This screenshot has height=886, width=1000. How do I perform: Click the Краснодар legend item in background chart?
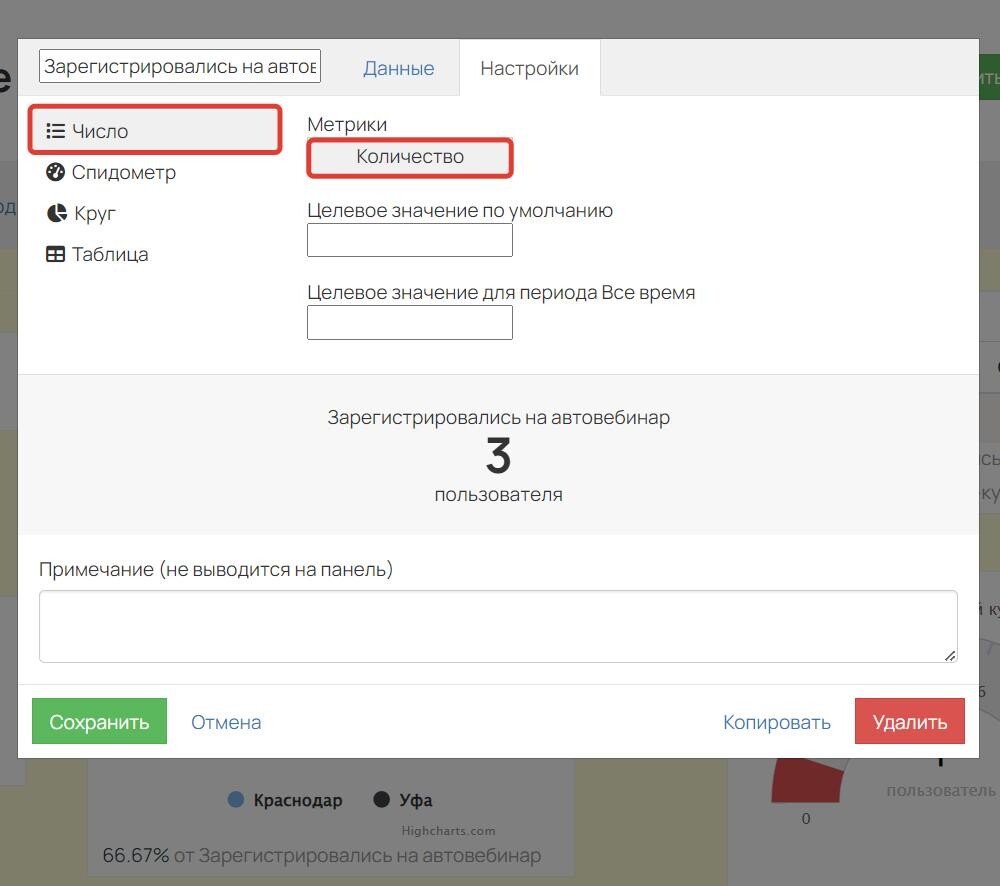pos(286,800)
